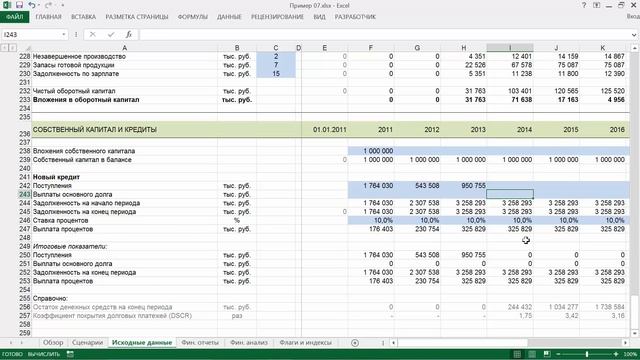Switch to Normal view
This screenshot has height=360, width=640.
[x=517, y=354]
